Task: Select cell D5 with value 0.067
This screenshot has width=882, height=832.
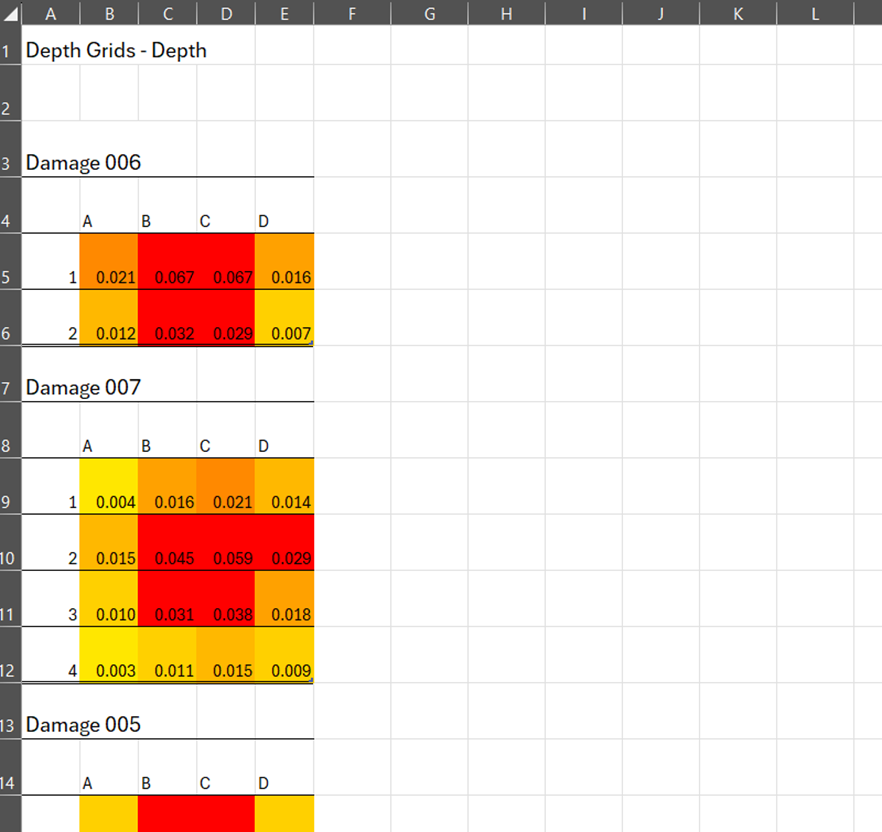Action: click(x=226, y=262)
